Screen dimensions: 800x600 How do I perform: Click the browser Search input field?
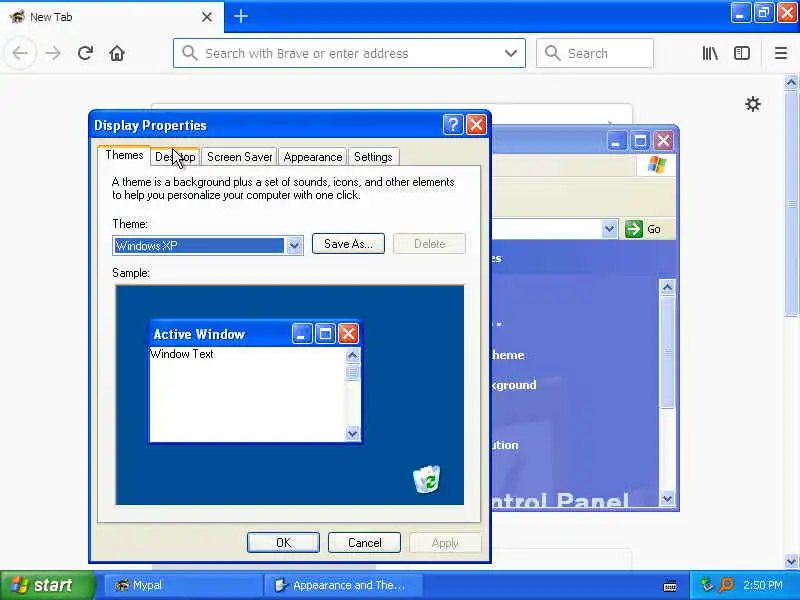[x=594, y=53]
